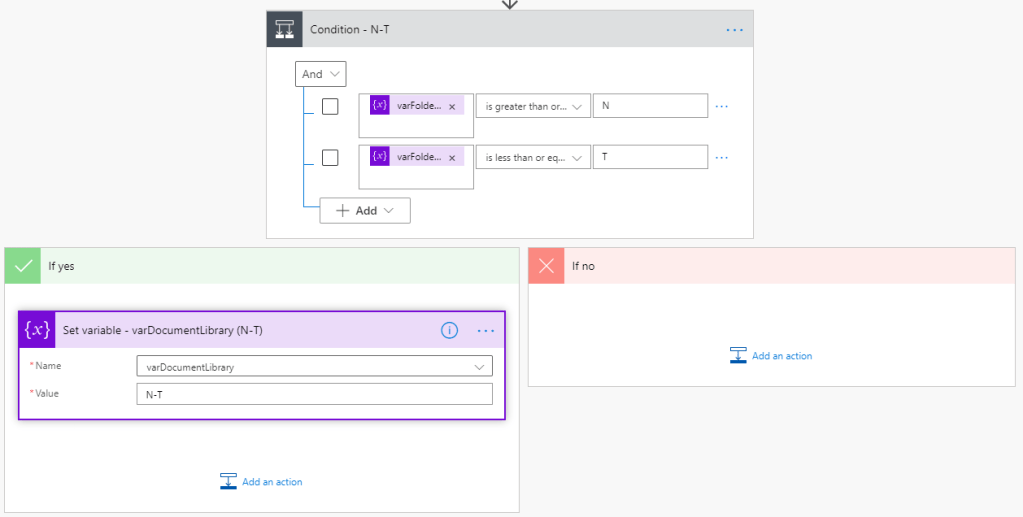Open ellipsis menu for the T condition row
Image resolution: width=1023 pixels, height=517 pixels.
[x=721, y=157]
